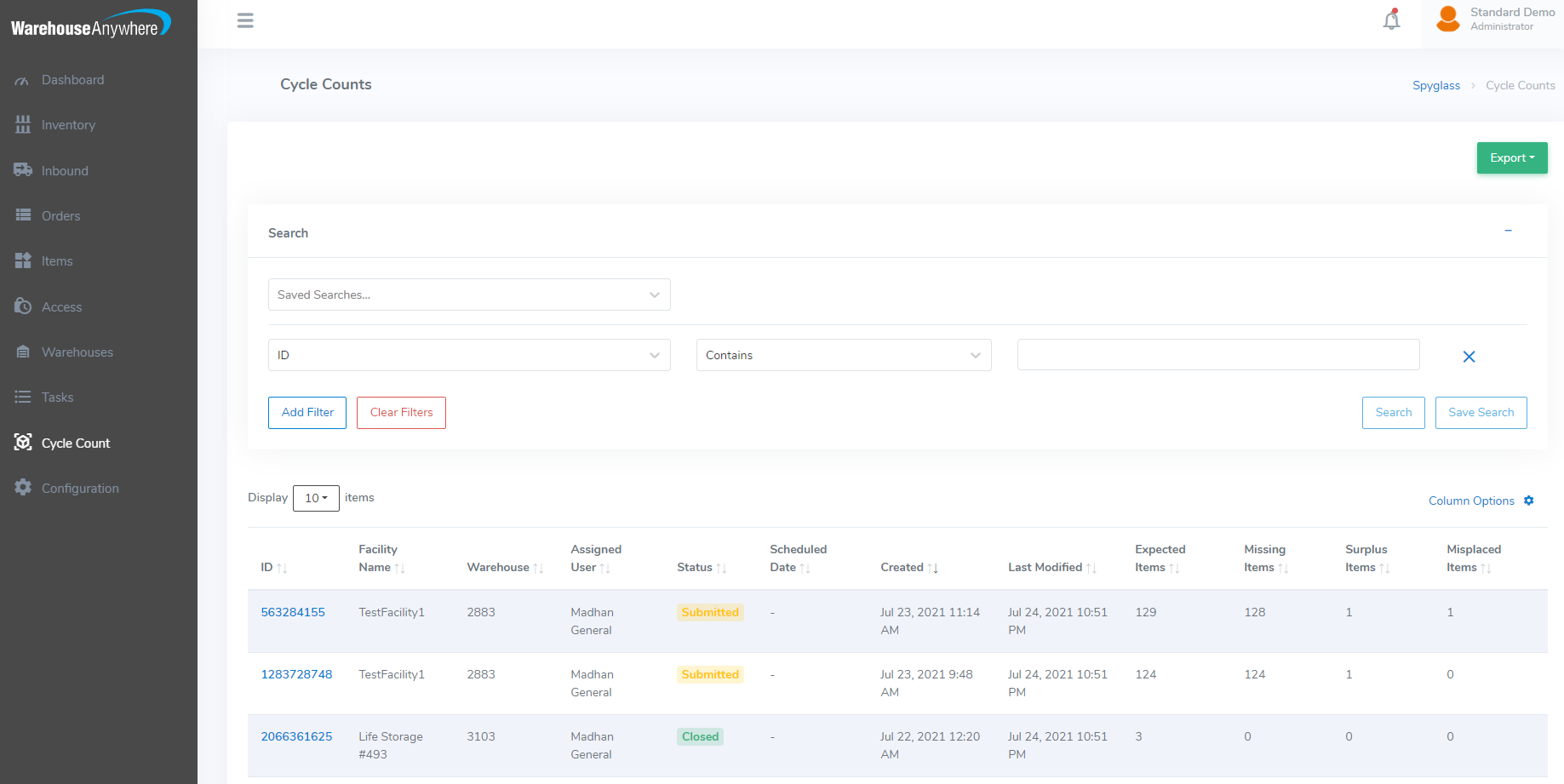Sort by Missing Items column arrows

[1283, 569]
